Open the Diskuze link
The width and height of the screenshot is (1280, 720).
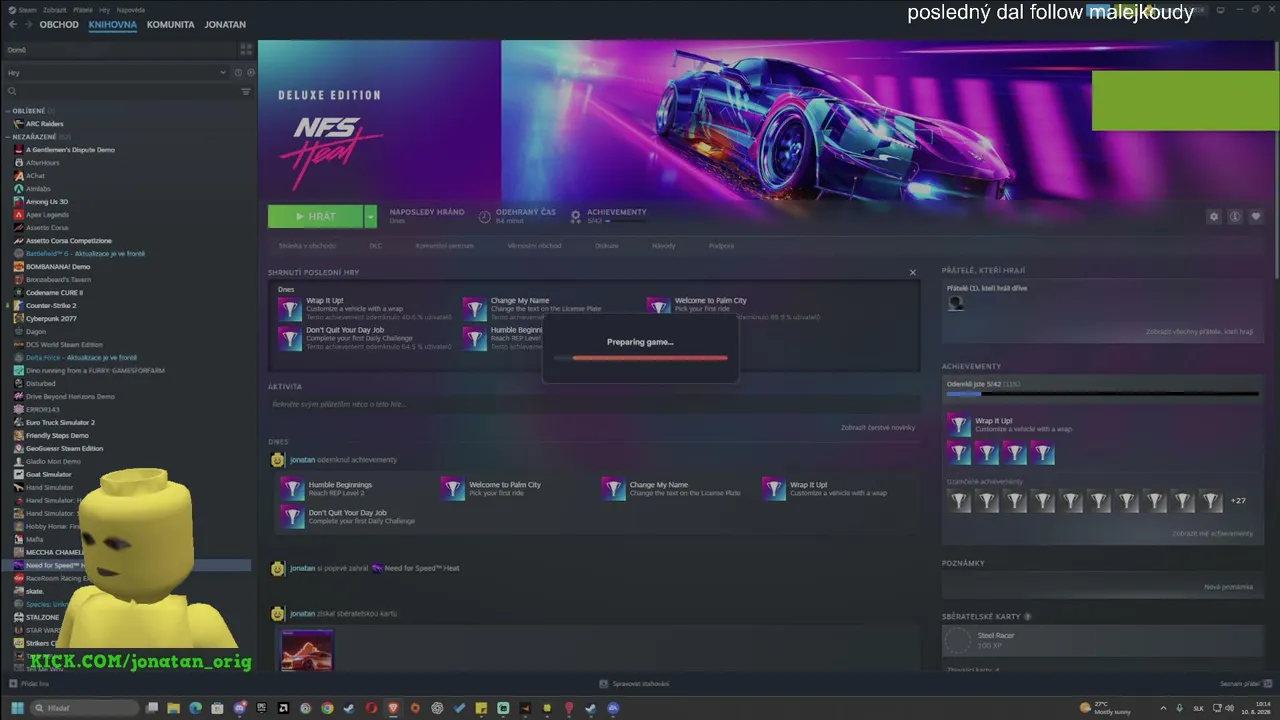click(607, 245)
